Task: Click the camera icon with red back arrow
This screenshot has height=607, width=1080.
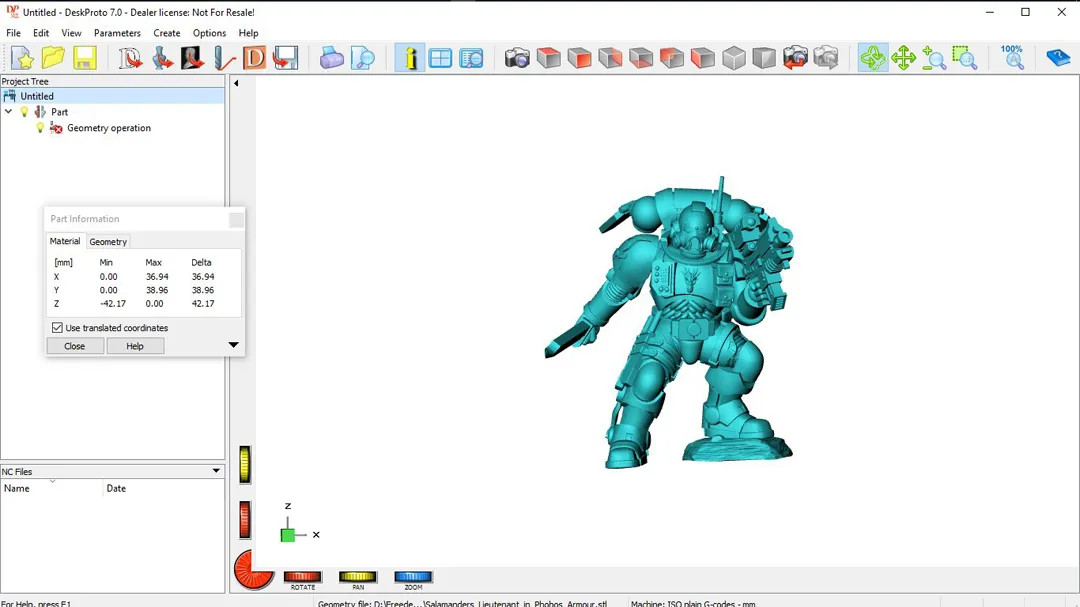Action: pos(795,58)
